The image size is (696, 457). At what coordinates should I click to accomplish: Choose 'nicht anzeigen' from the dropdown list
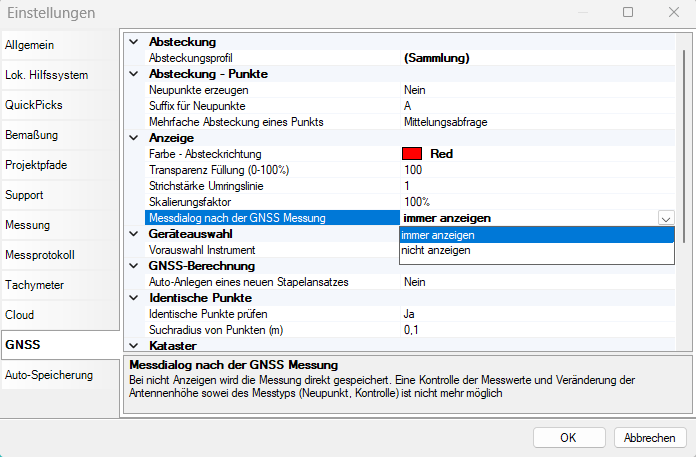(436, 251)
